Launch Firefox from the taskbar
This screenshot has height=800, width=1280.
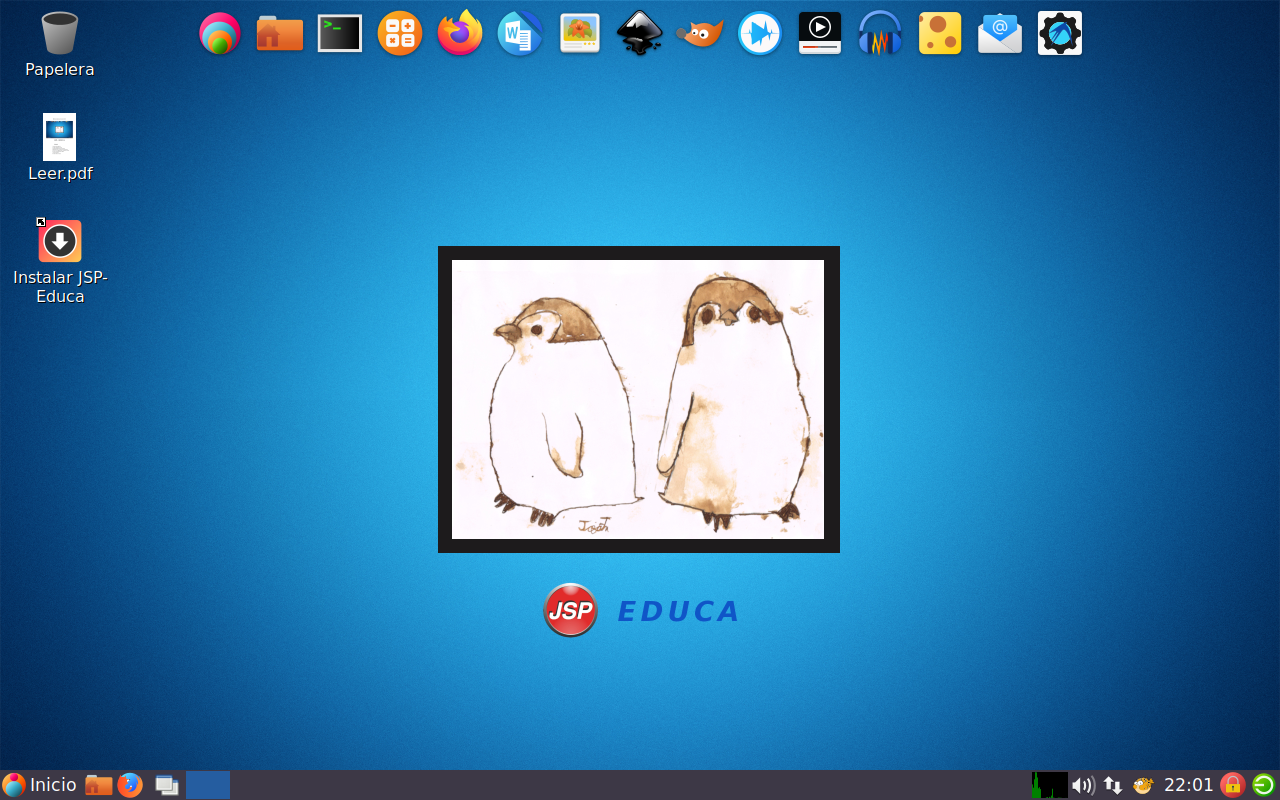pyautogui.click(x=130, y=785)
